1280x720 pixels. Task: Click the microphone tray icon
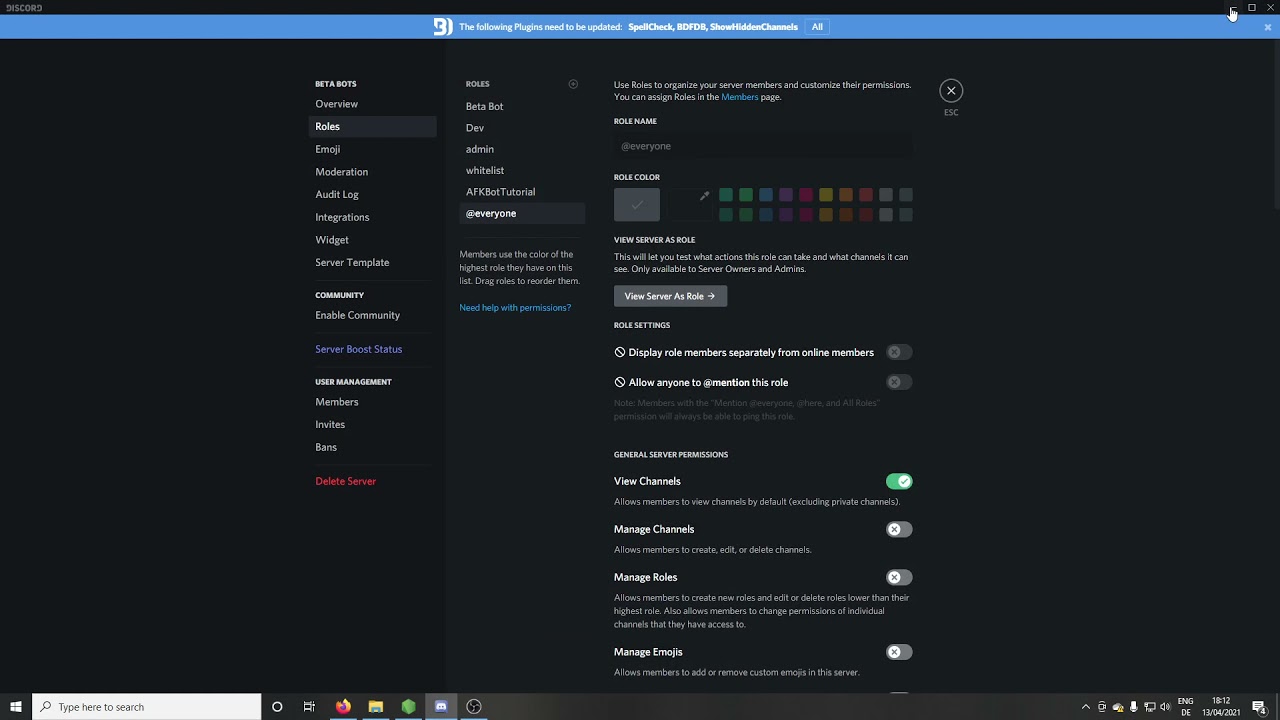1134,707
